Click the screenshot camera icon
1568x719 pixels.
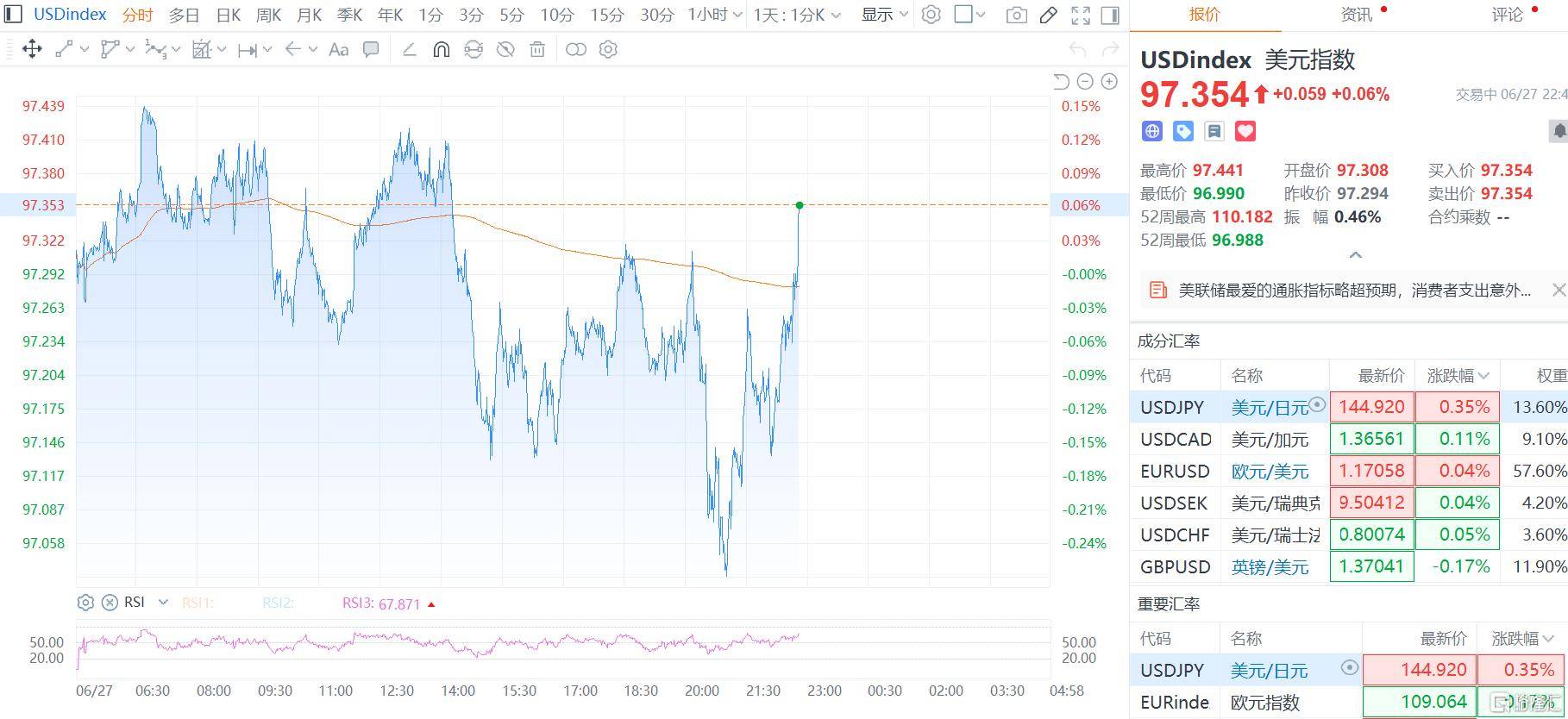(x=1017, y=15)
